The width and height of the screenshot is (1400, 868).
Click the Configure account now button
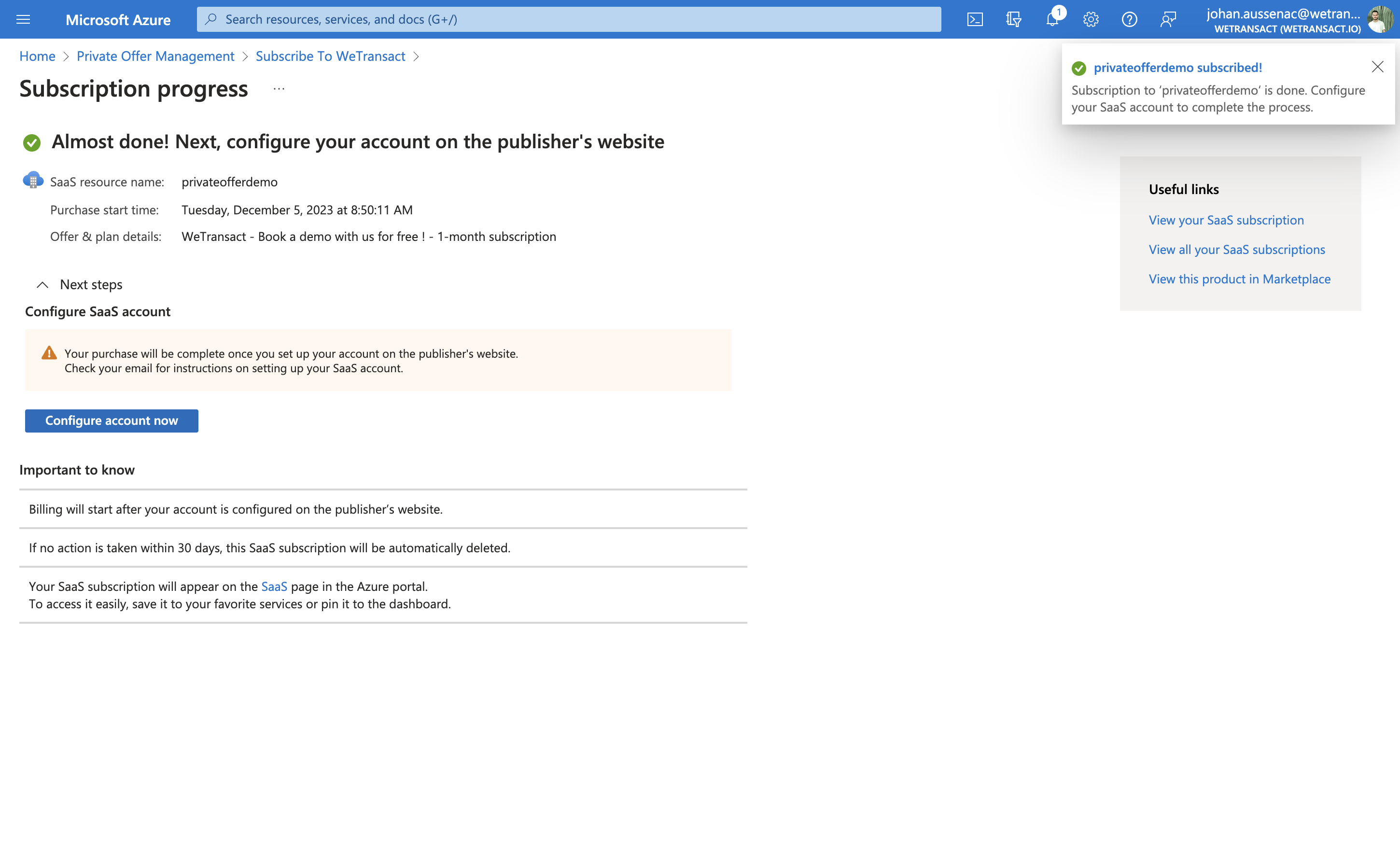tap(112, 421)
